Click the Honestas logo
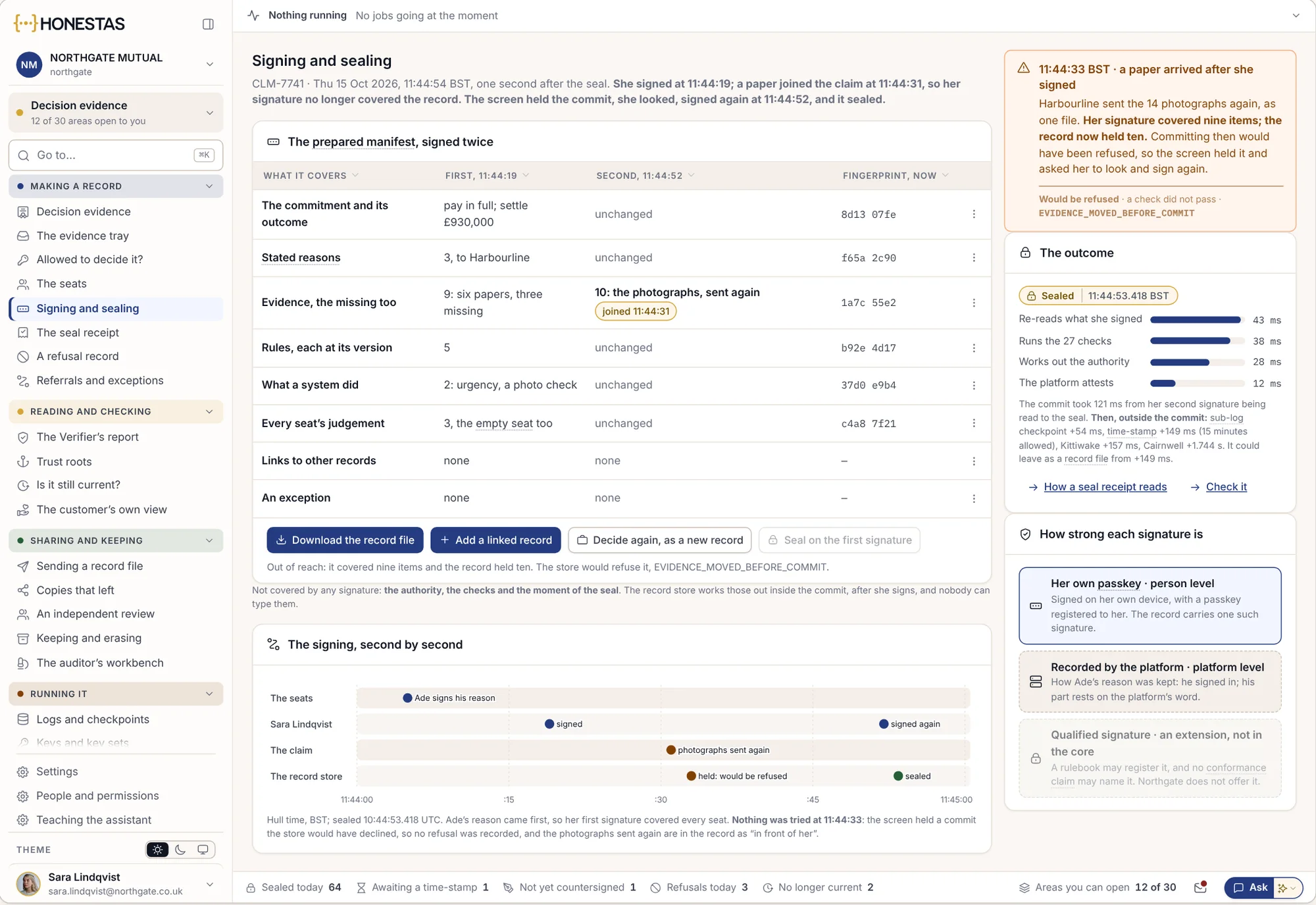The width and height of the screenshot is (1316, 905). pos(69,24)
